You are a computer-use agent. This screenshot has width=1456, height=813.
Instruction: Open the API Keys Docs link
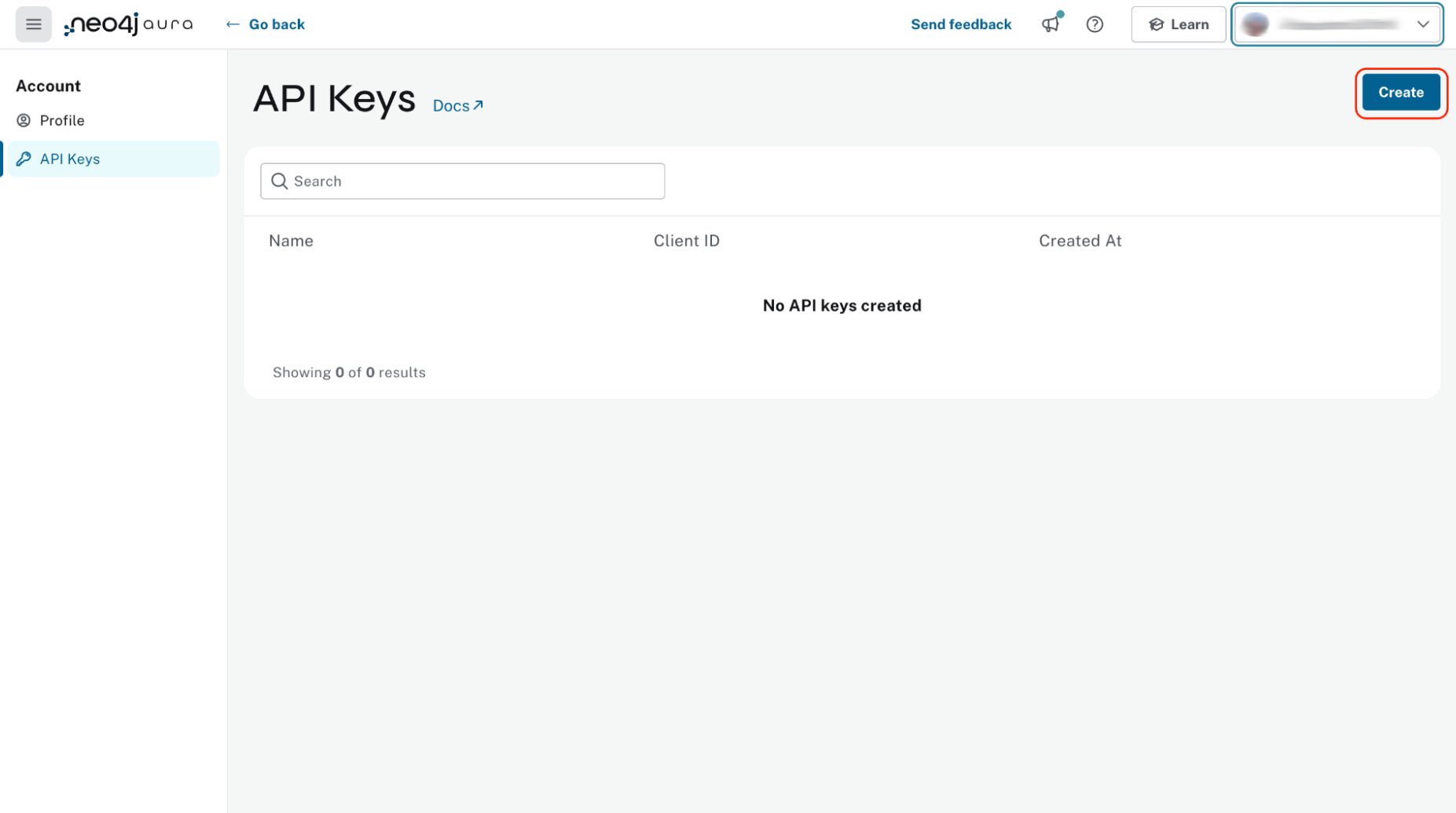(x=458, y=105)
